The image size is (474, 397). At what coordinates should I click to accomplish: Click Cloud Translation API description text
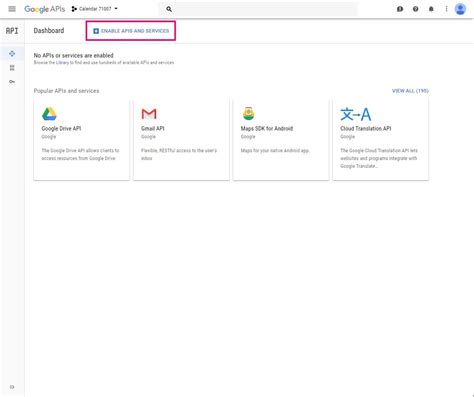pos(379,158)
